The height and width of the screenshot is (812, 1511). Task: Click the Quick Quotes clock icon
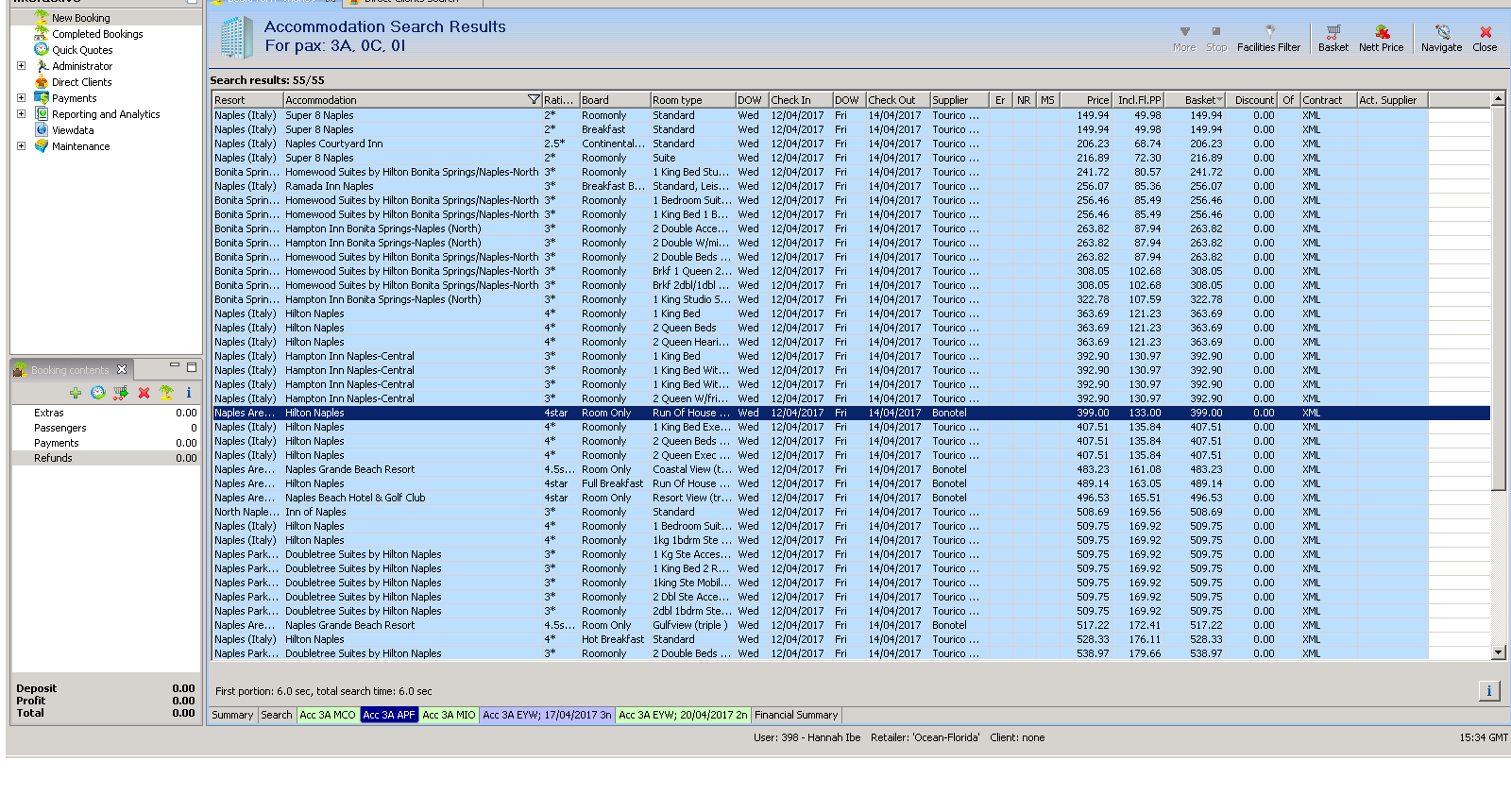click(42, 49)
